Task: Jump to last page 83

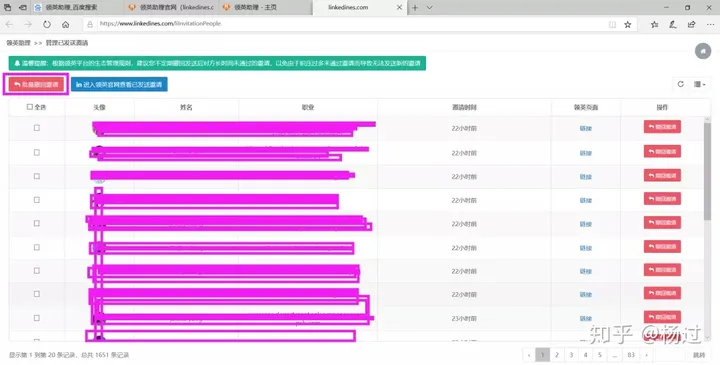Action: (x=631, y=355)
